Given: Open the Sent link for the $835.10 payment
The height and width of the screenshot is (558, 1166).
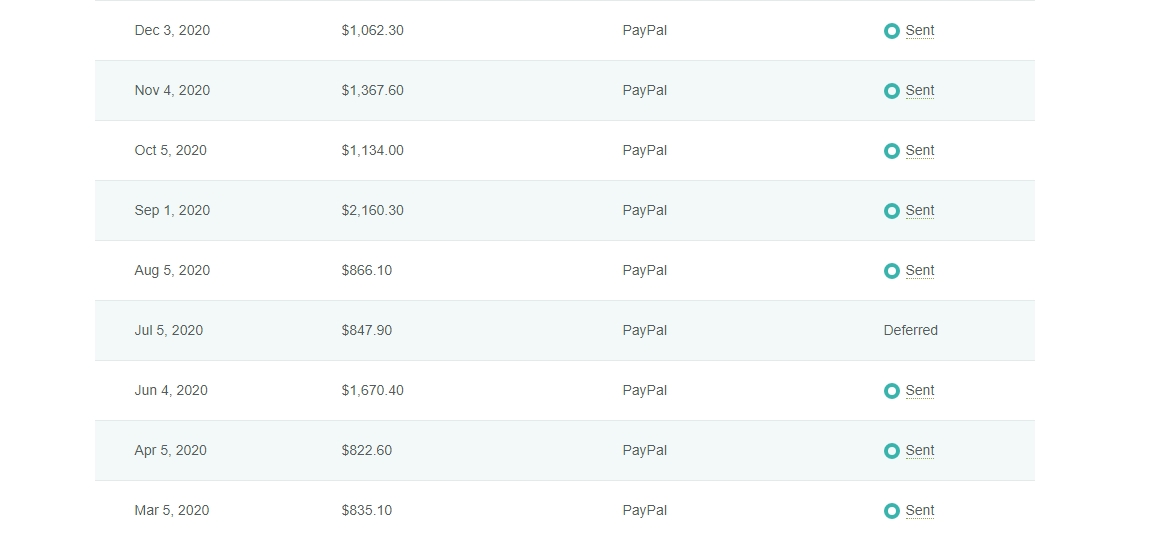Looking at the screenshot, I should coord(920,511).
